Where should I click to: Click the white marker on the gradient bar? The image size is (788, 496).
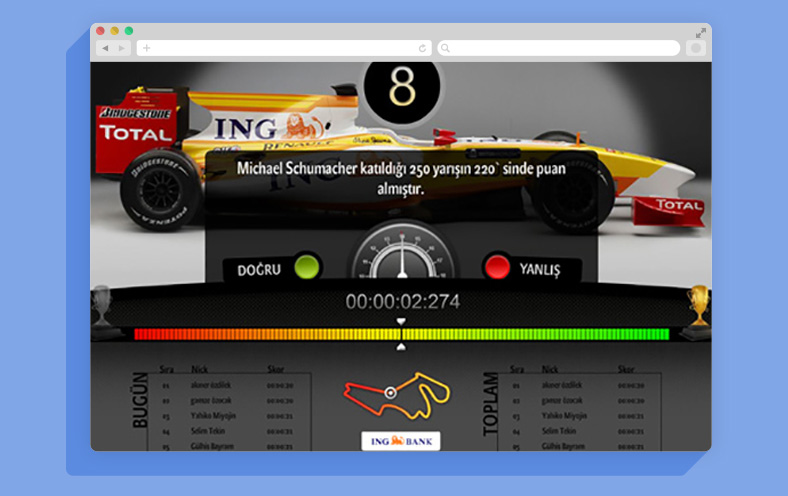click(x=401, y=322)
